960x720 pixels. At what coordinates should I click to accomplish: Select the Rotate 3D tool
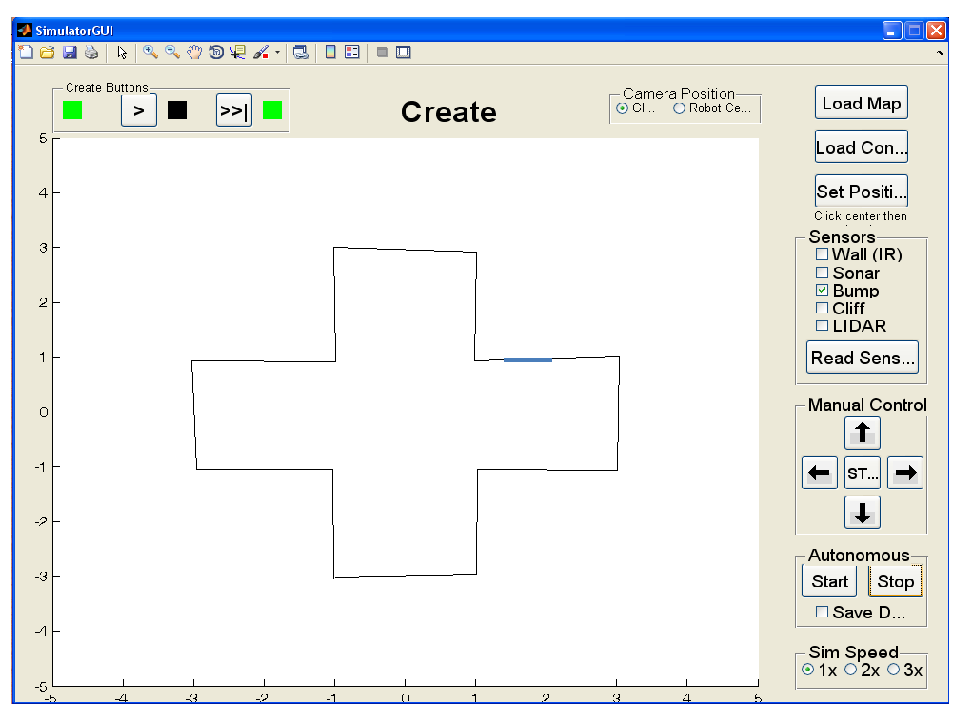point(216,53)
